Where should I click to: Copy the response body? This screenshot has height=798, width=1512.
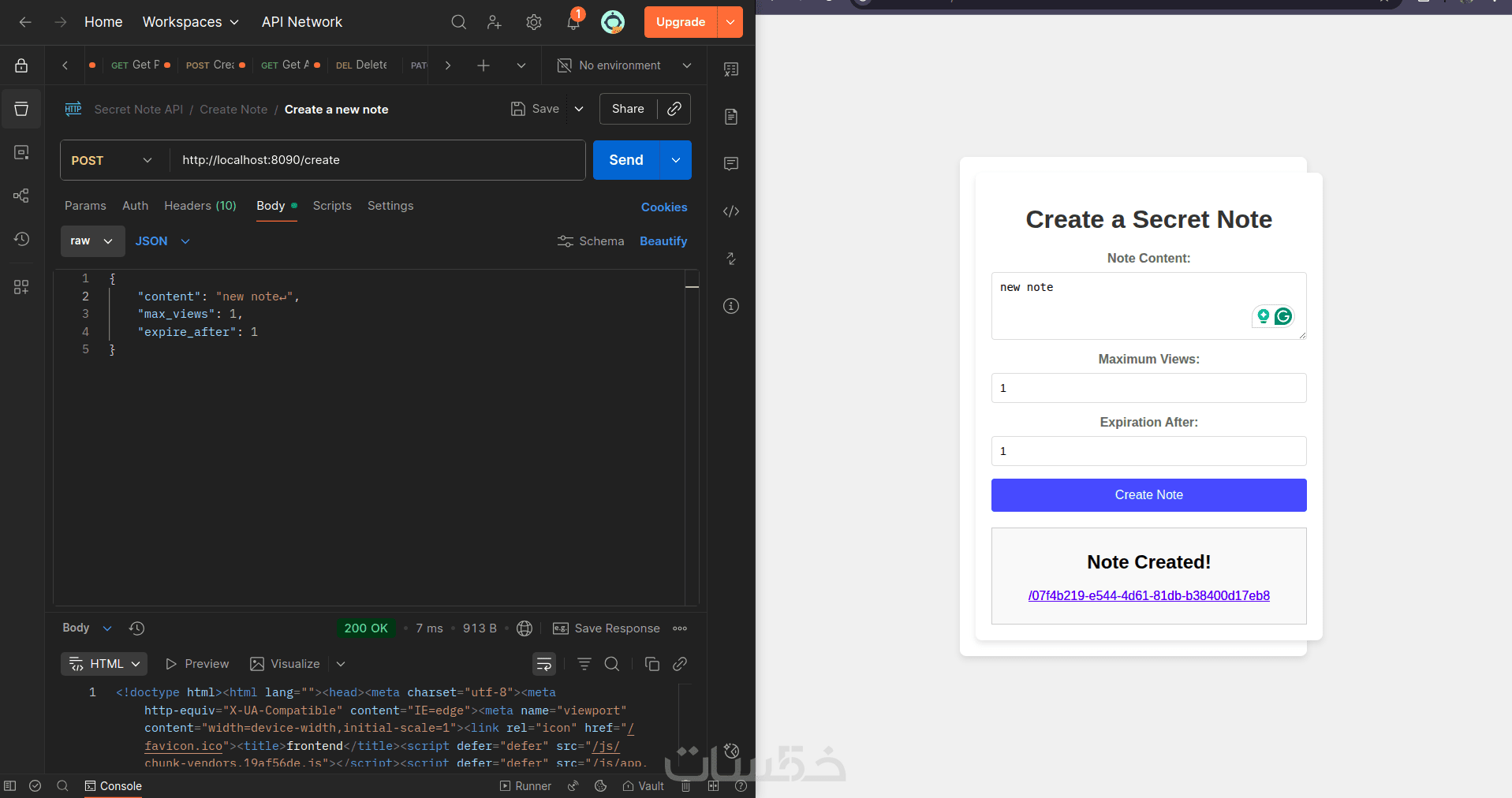[652, 664]
